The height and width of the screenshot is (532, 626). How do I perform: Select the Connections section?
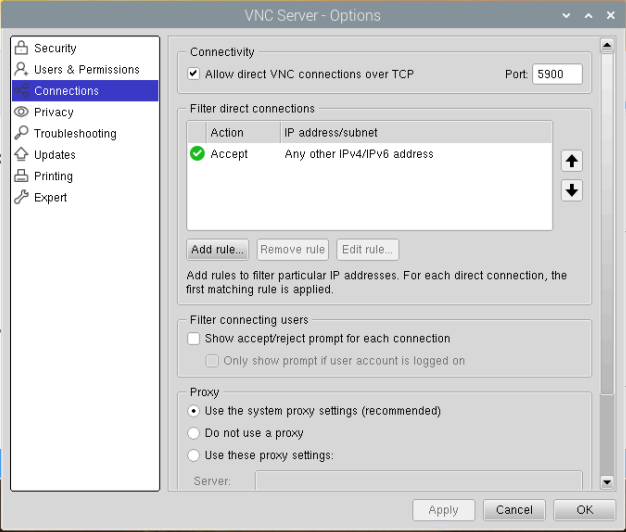pos(85,91)
